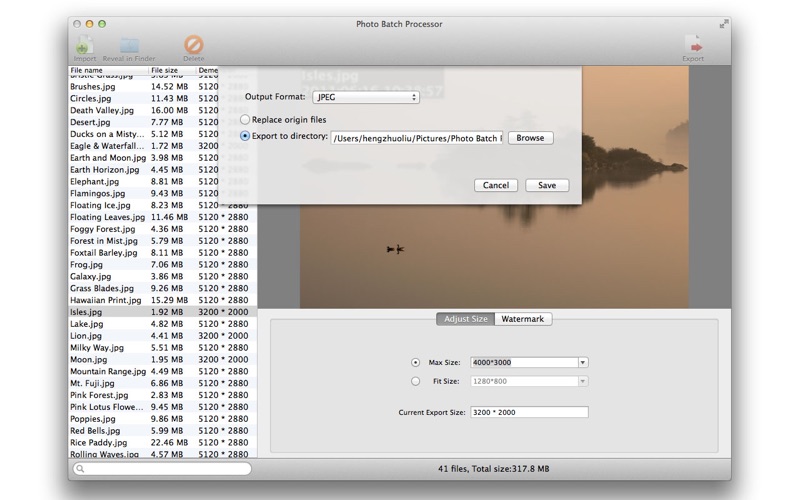This screenshot has width=800, height=500.
Task: Select Foxtail Barley.jpg row
Action: (x=162, y=253)
